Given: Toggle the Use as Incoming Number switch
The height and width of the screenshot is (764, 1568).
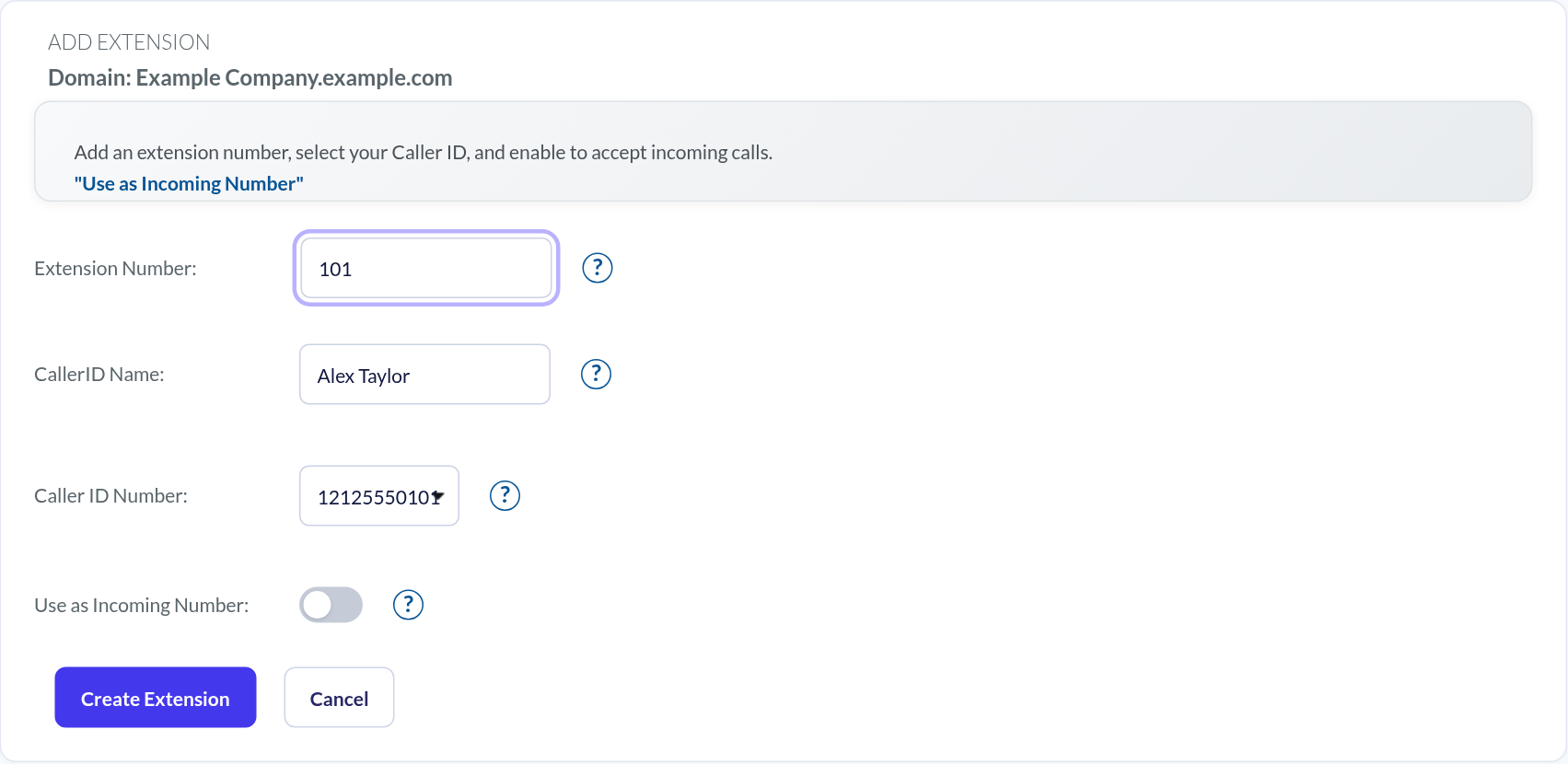Looking at the screenshot, I should pos(331,605).
